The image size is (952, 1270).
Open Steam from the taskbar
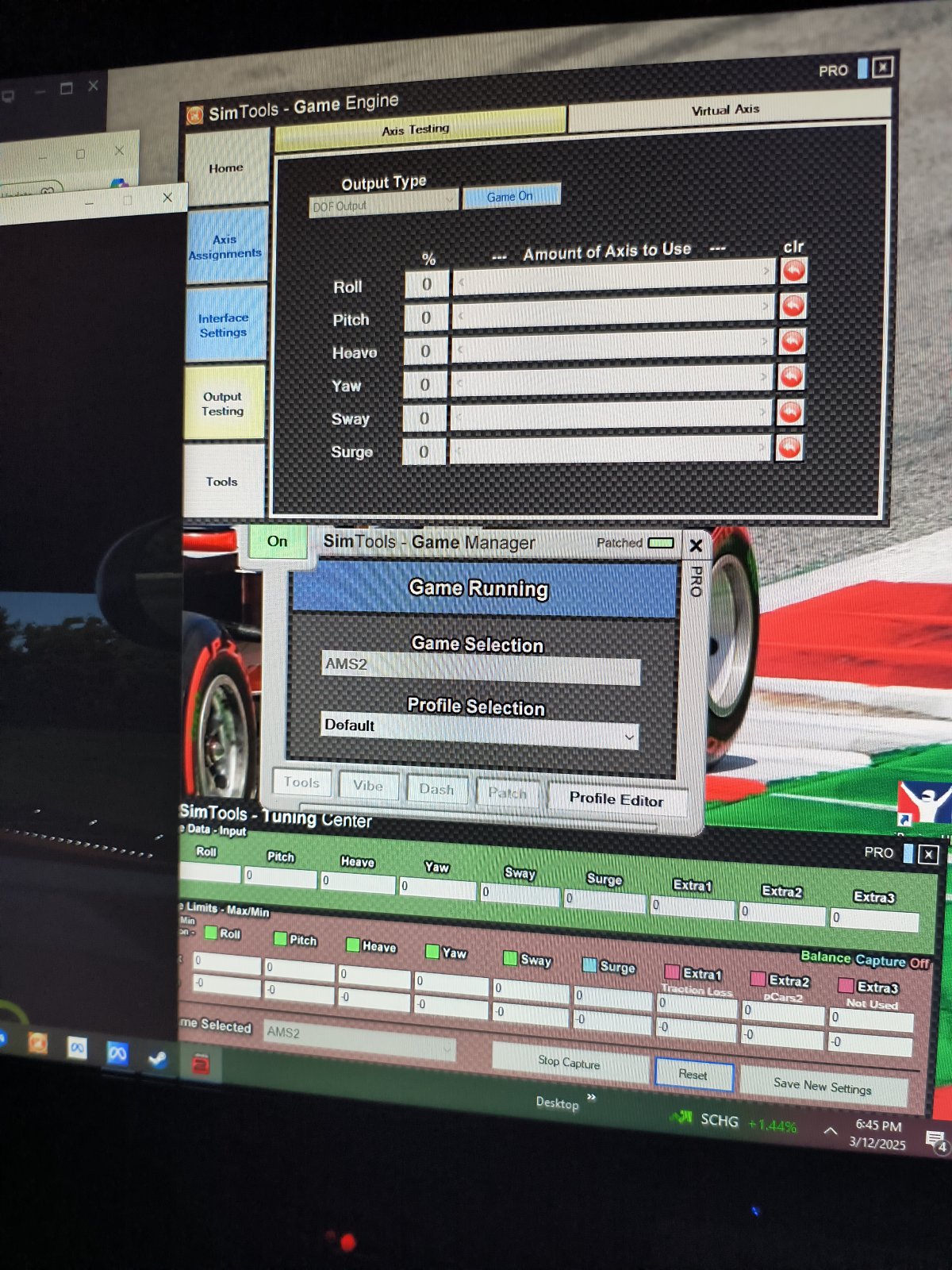click(x=159, y=1059)
